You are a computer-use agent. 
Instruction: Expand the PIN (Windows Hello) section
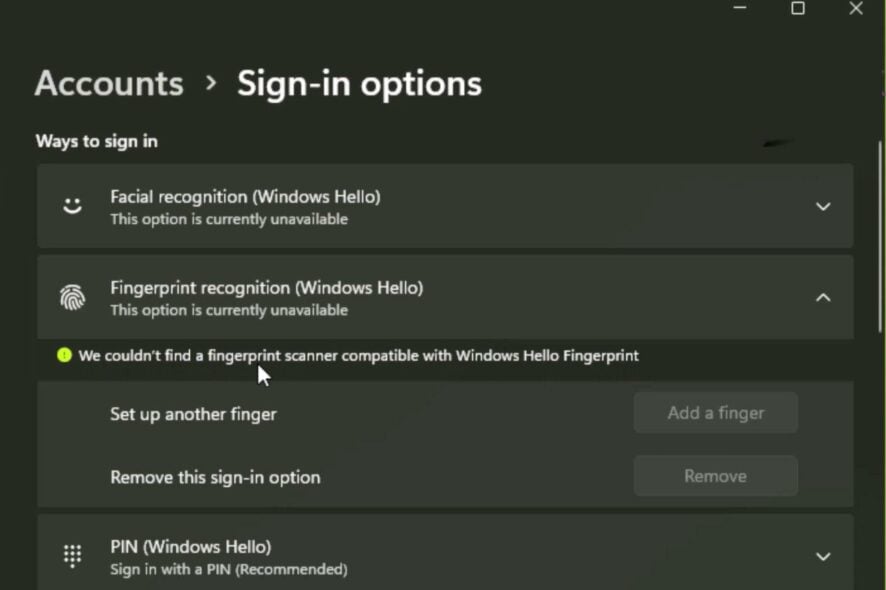823,556
